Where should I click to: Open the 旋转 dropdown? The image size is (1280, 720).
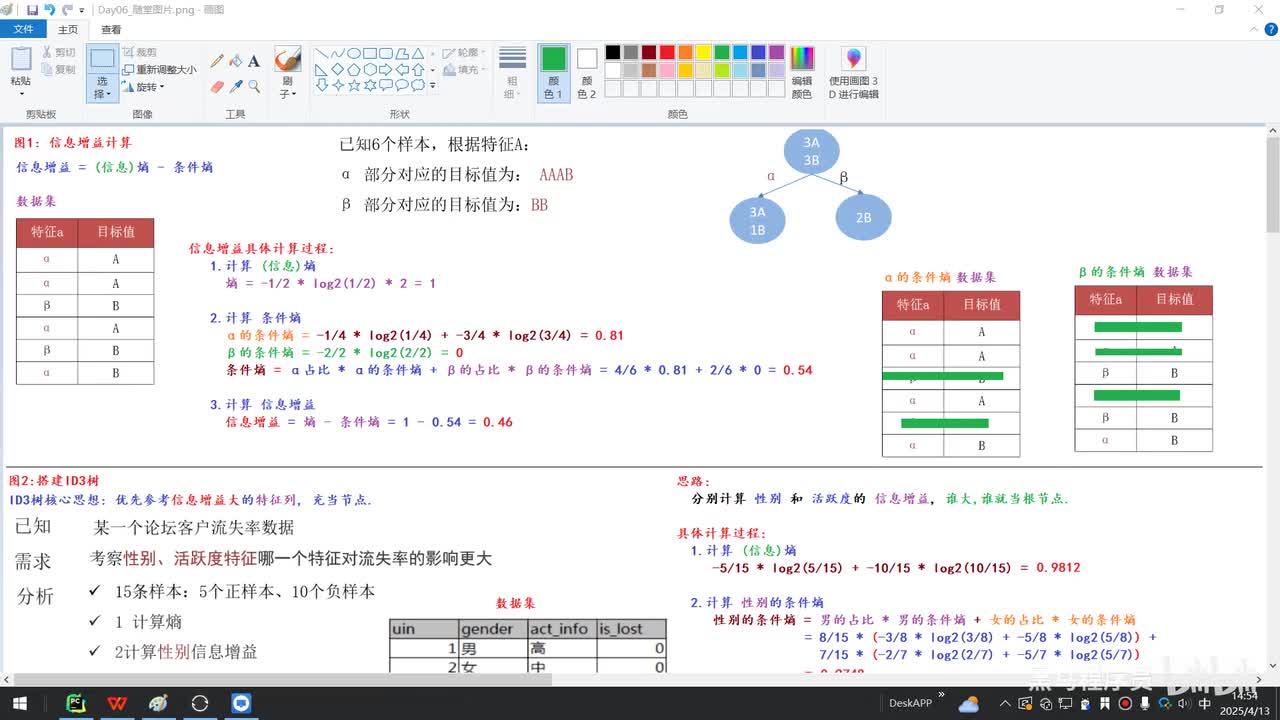[144, 87]
